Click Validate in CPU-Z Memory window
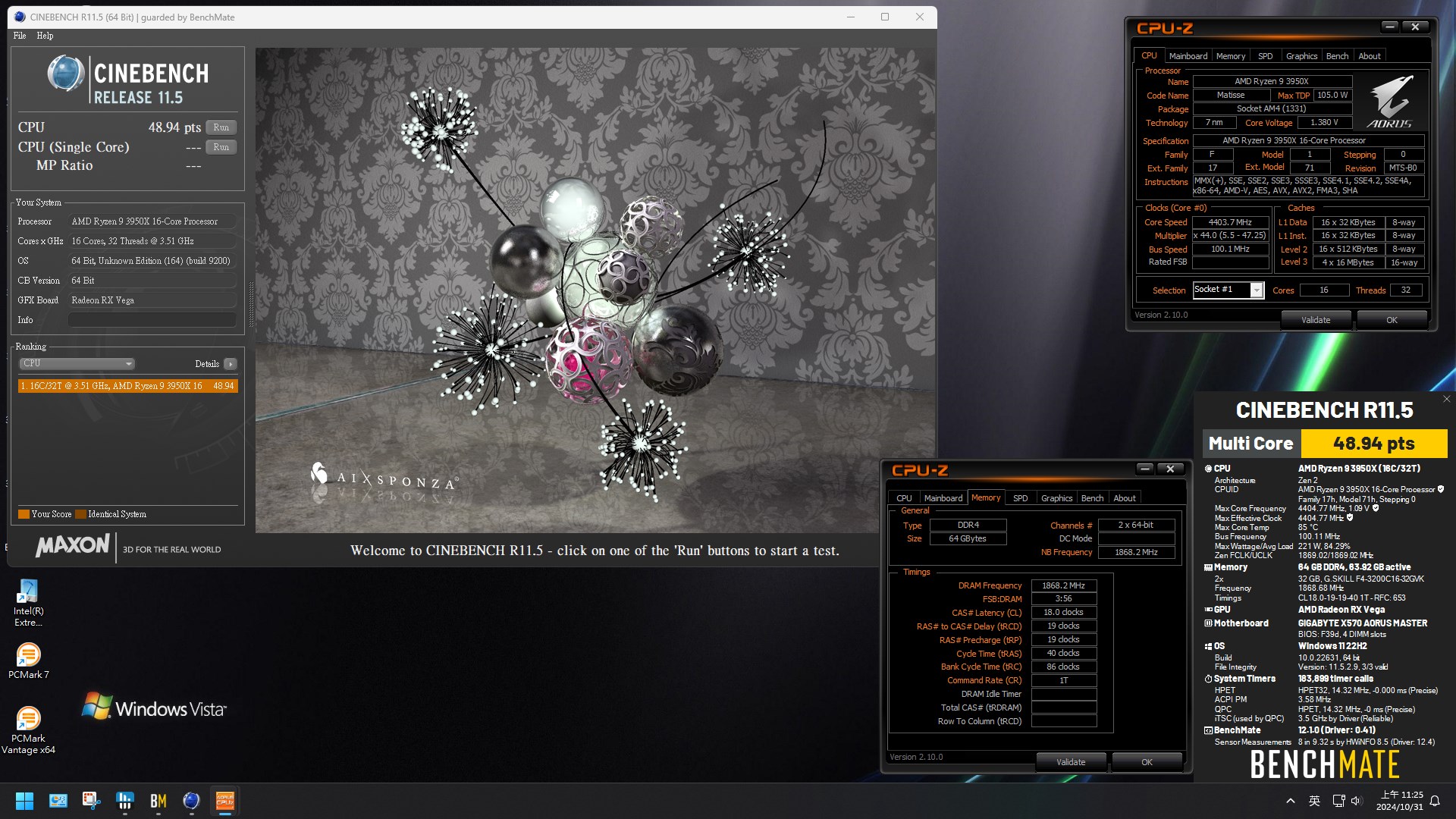This screenshot has width=1456, height=819. (1071, 762)
